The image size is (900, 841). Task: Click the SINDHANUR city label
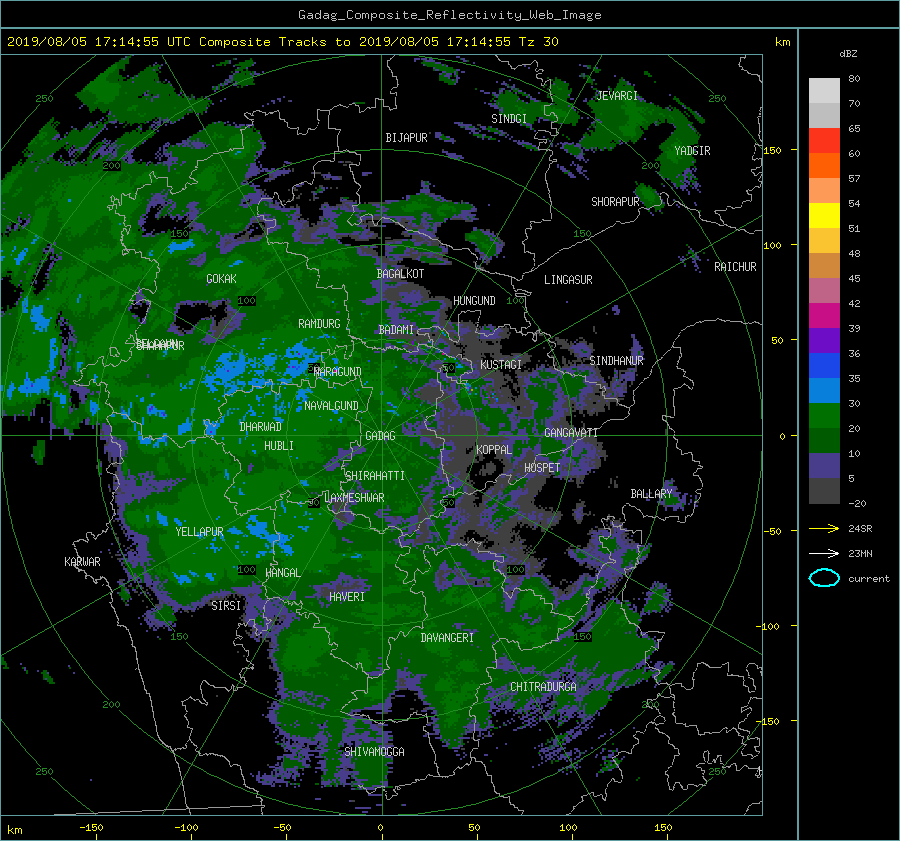pyautogui.click(x=616, y=361)
